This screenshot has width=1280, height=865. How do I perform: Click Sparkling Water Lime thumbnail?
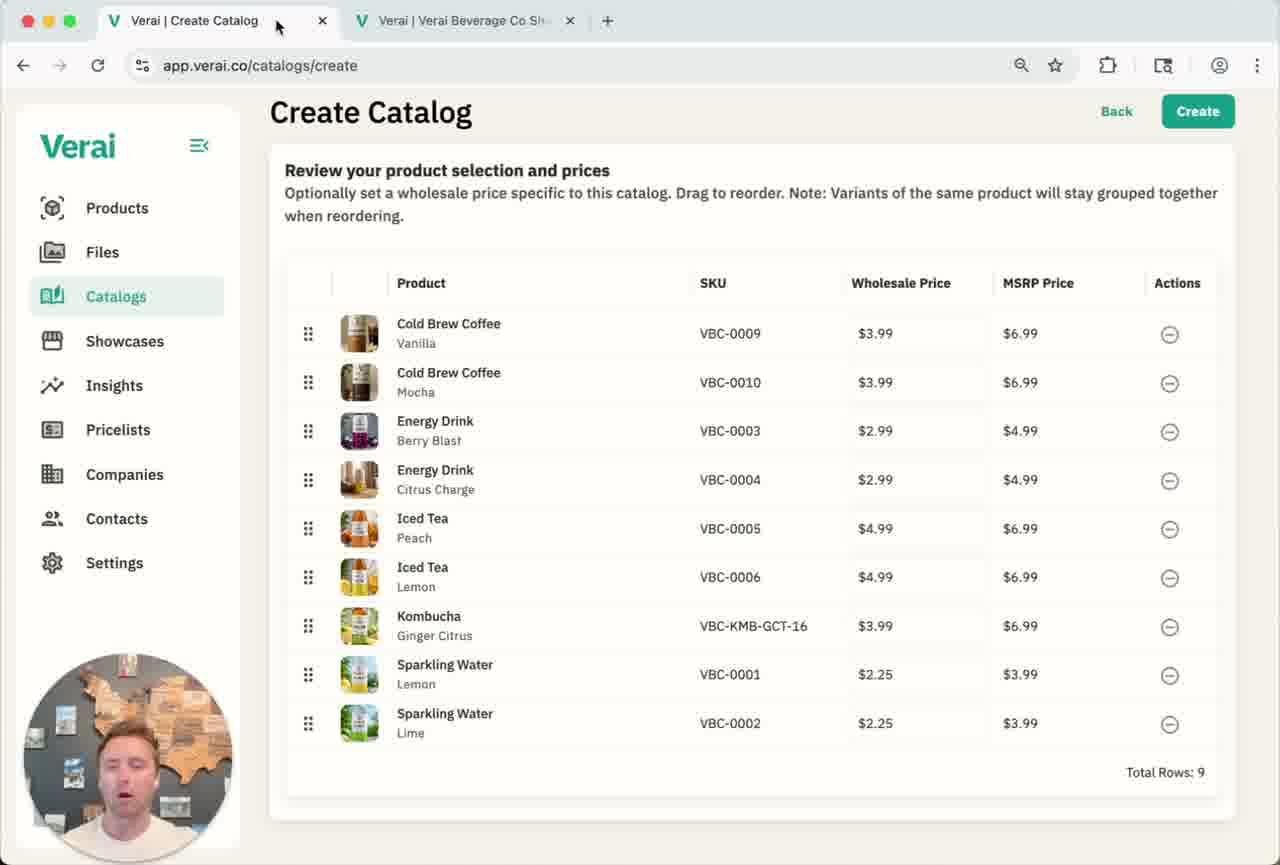(x=359, y=723)
